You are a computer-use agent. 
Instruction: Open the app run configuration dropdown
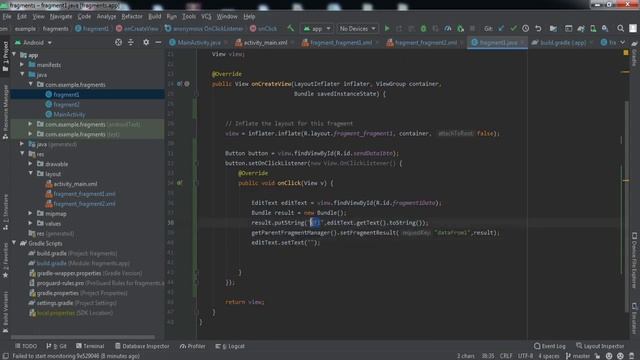tap(317, 29)
